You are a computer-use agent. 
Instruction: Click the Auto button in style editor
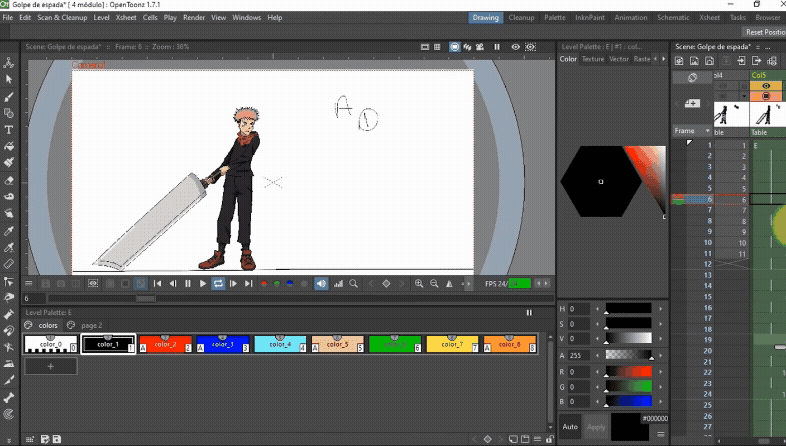[x=570, y=427]
